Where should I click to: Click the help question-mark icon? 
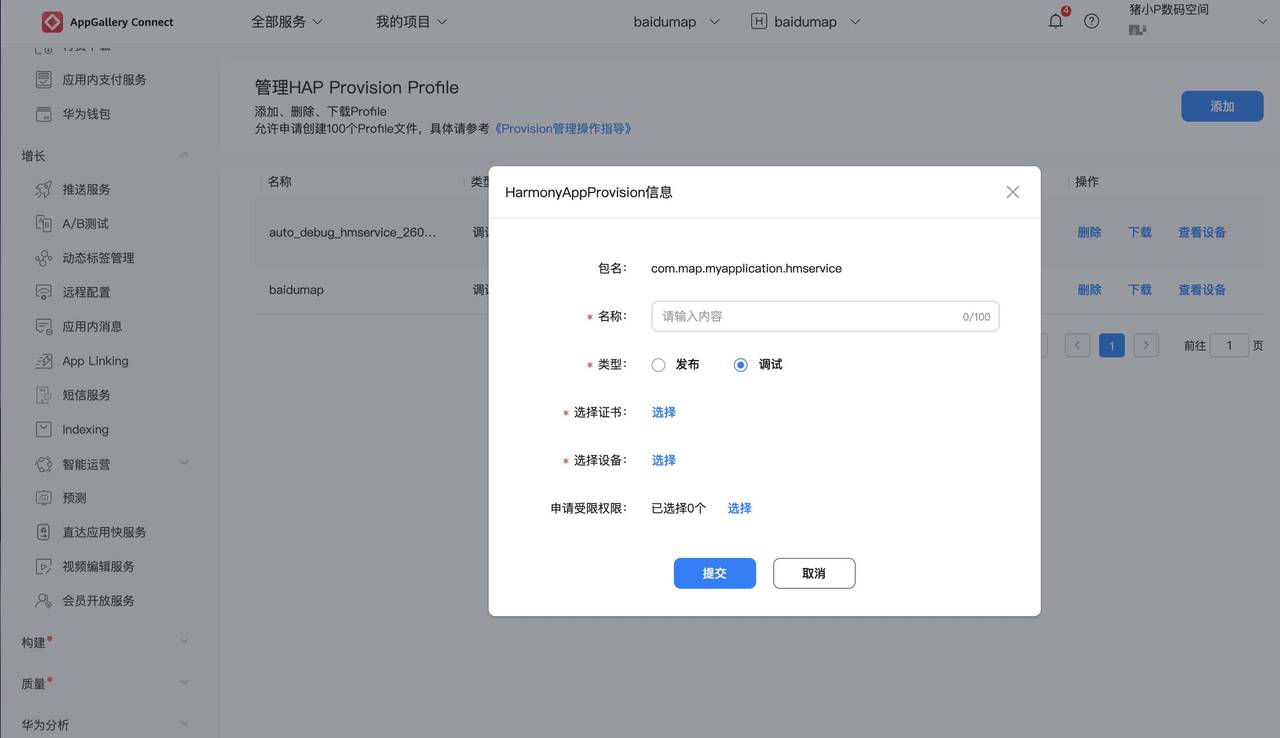coord(1091,20)
